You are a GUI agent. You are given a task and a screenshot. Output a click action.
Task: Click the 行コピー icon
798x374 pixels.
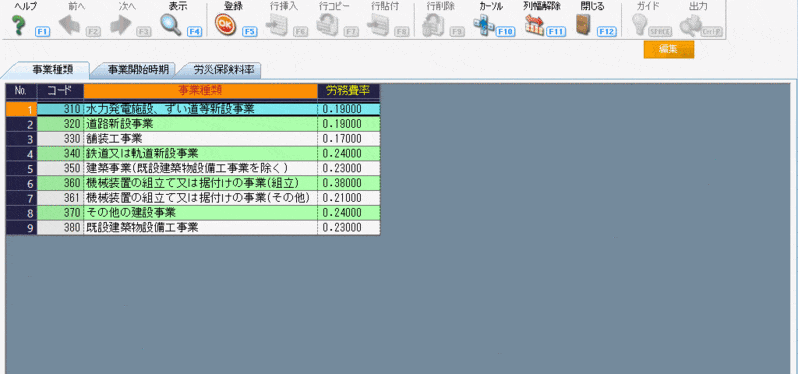(327, 25)
